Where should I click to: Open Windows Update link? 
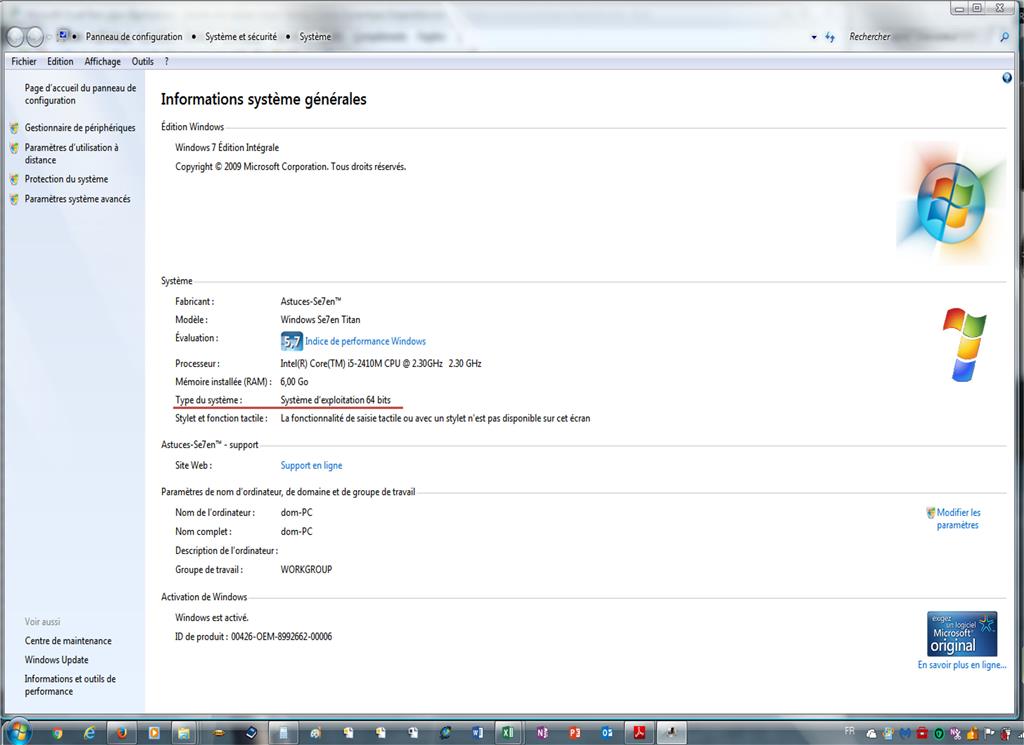tap(56, 660)
